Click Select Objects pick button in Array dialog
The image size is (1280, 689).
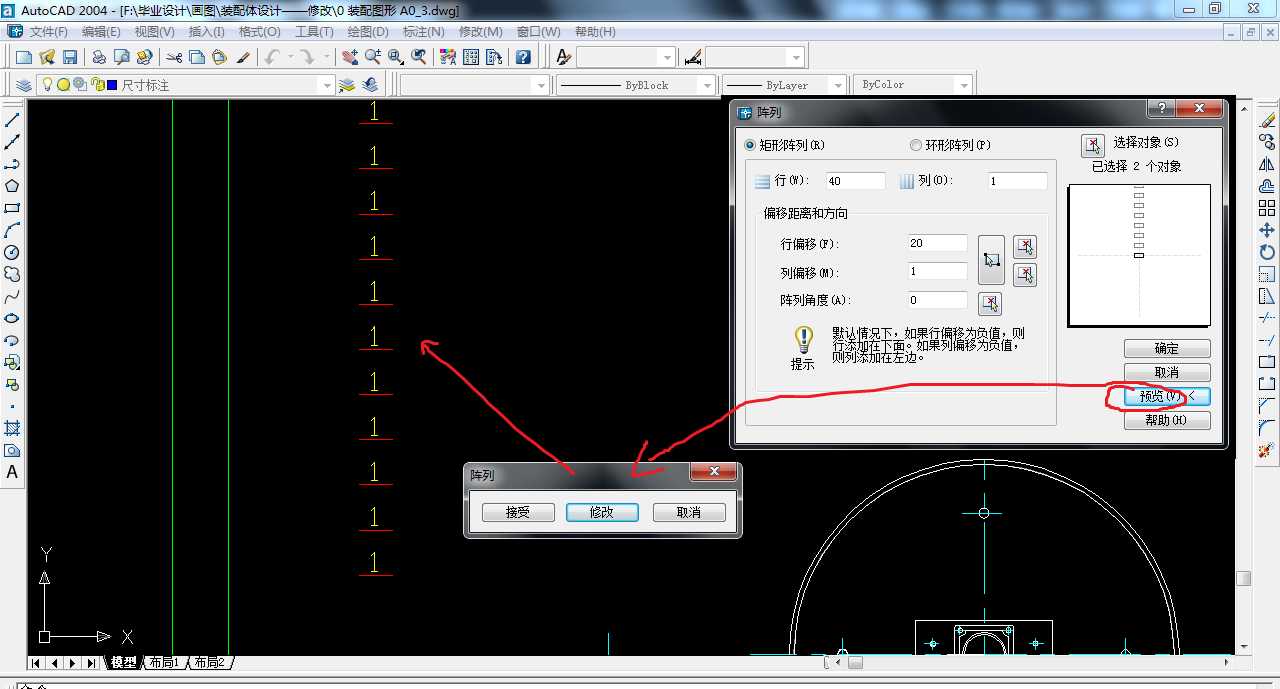(1093, 146)
